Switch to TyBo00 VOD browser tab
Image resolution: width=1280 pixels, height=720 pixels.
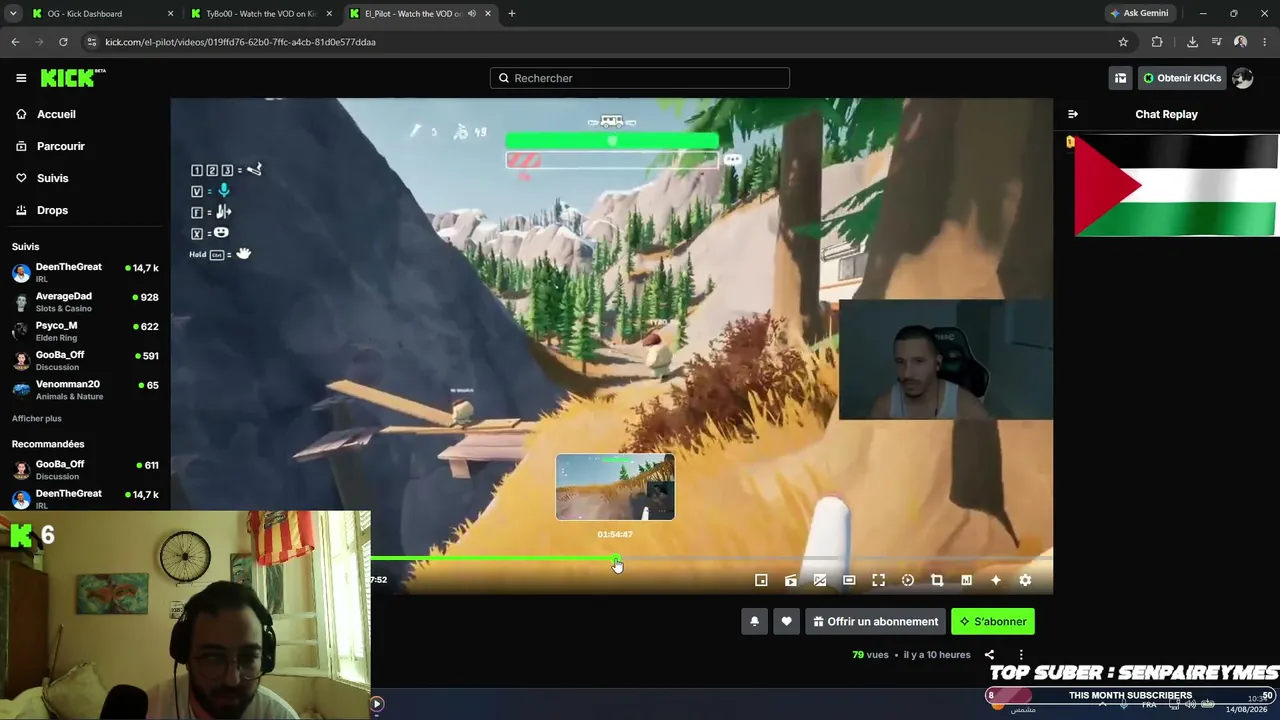click(x=260, y=13)
